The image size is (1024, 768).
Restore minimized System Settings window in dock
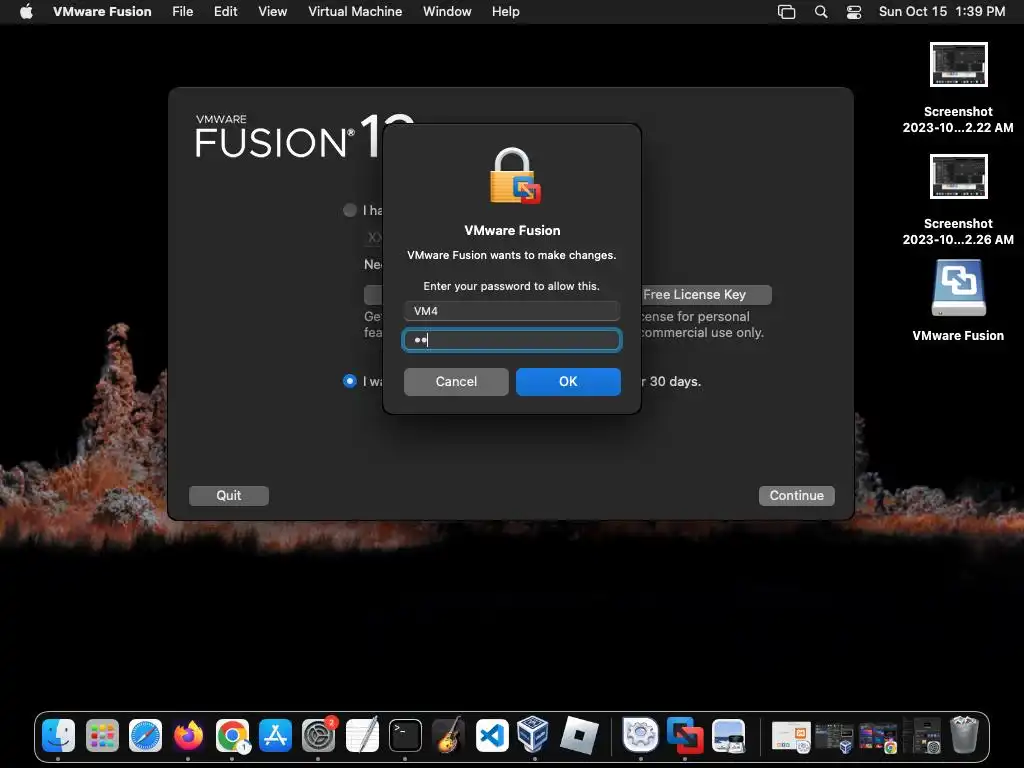click(x=921, y=737)
